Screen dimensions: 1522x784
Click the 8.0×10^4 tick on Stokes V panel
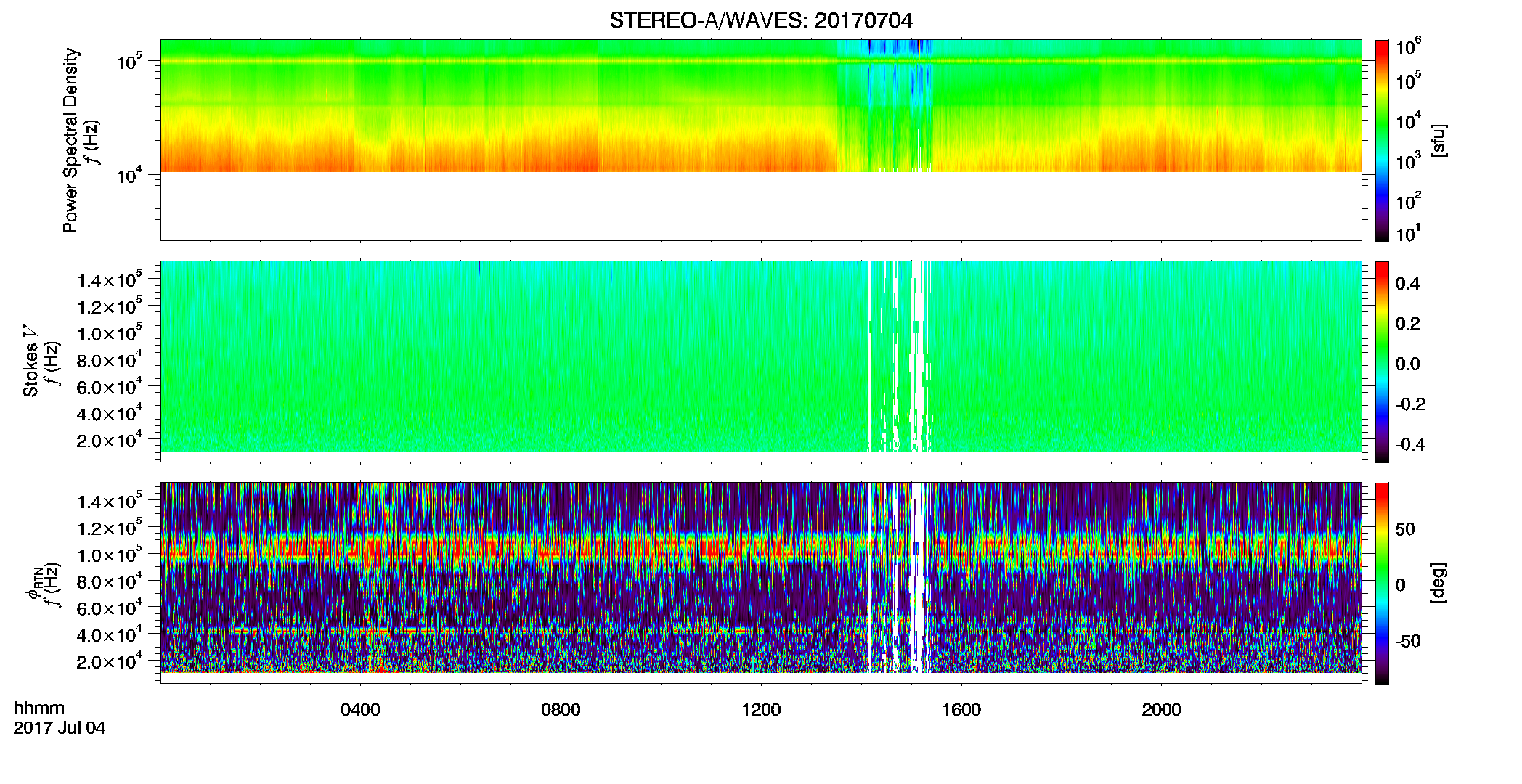point(110,360)
